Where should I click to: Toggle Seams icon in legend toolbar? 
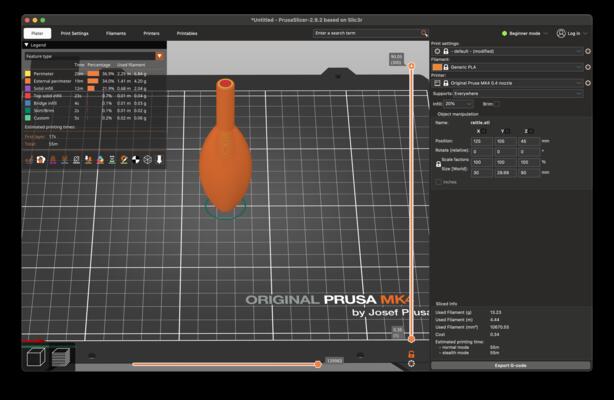(x=76, y=159)
